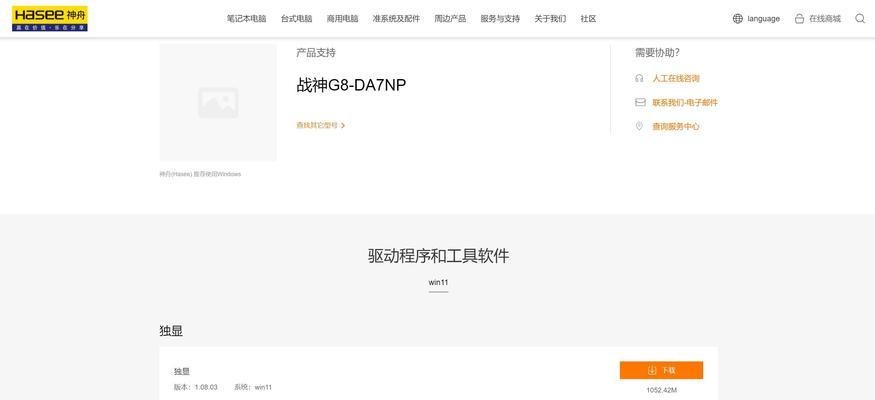This screenshot has width=875, height=400.
Task: Go to 在线商城 online store
Action: tap(825, 18)
